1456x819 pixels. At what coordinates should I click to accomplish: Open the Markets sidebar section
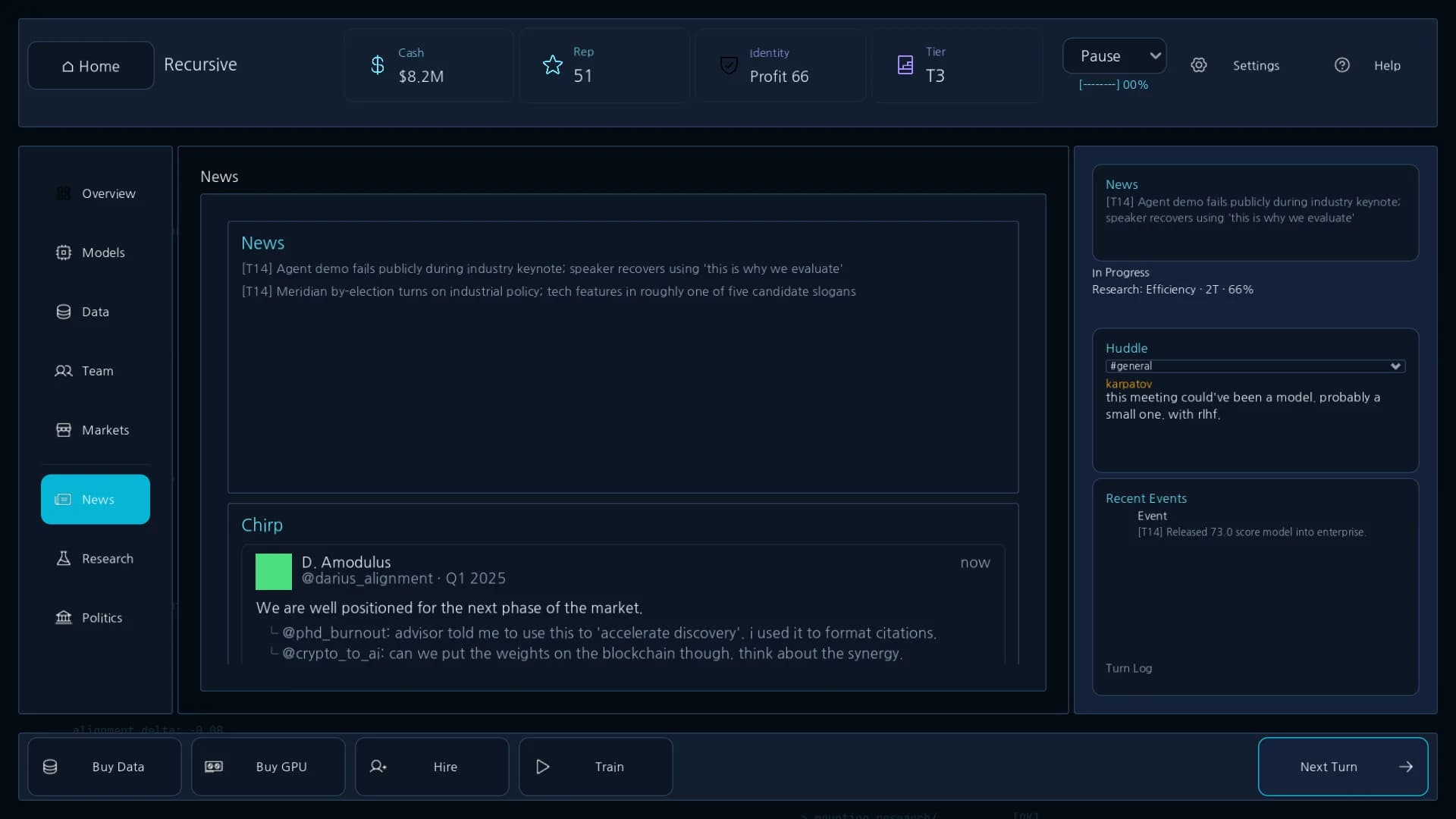[x=96, y=430]
